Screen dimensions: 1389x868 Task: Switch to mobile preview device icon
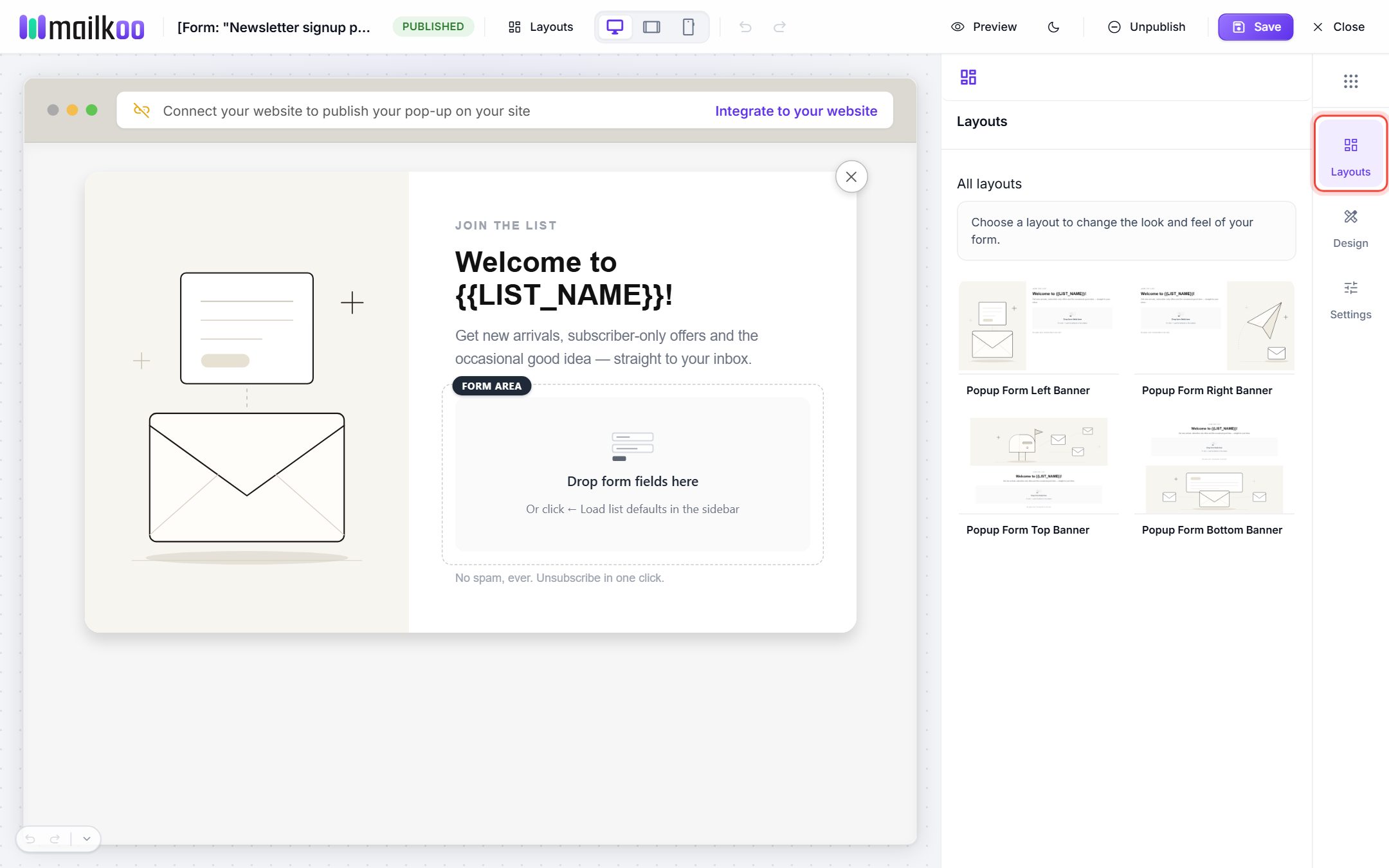688,27
